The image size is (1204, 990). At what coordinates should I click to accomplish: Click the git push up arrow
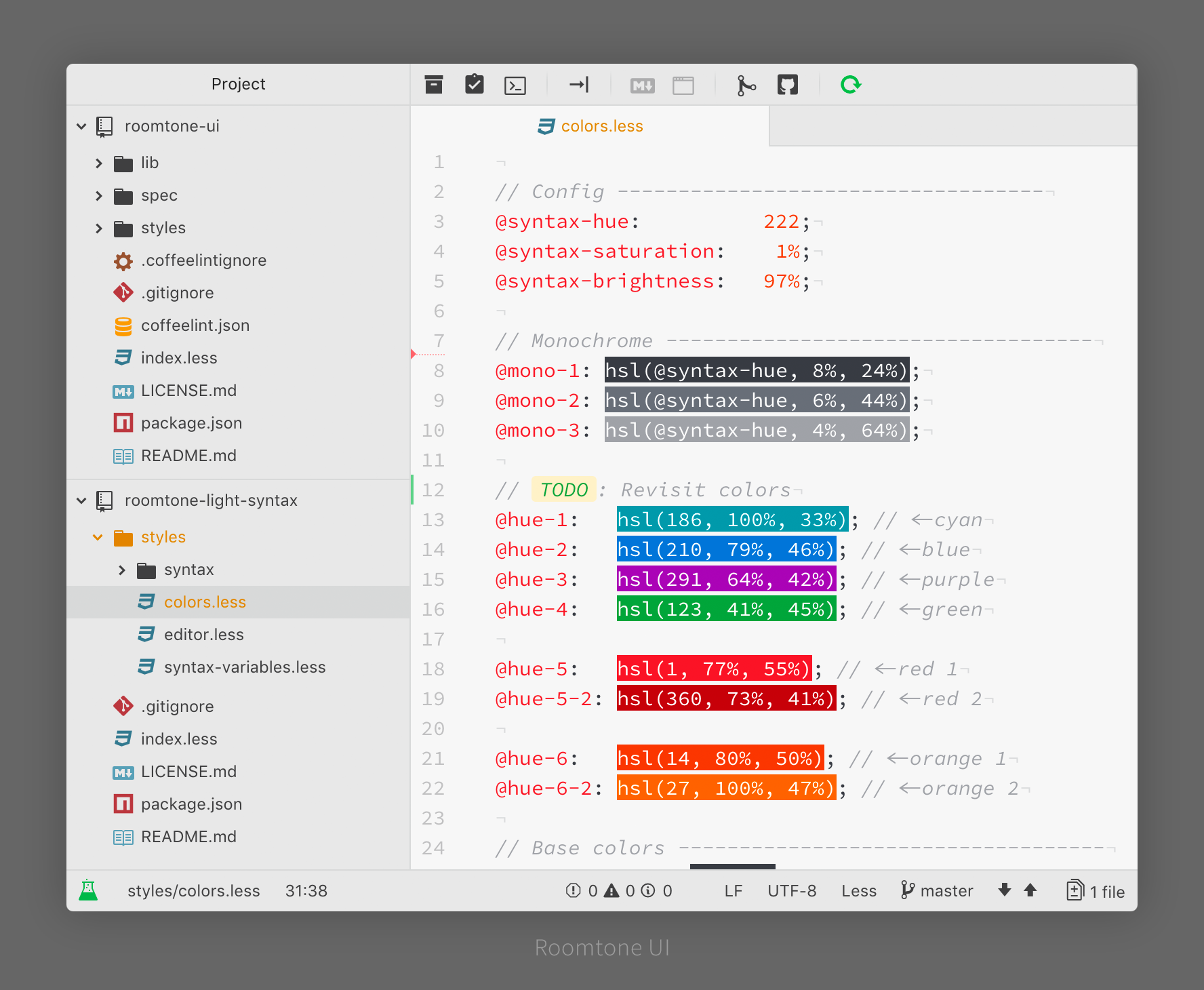1030,890
